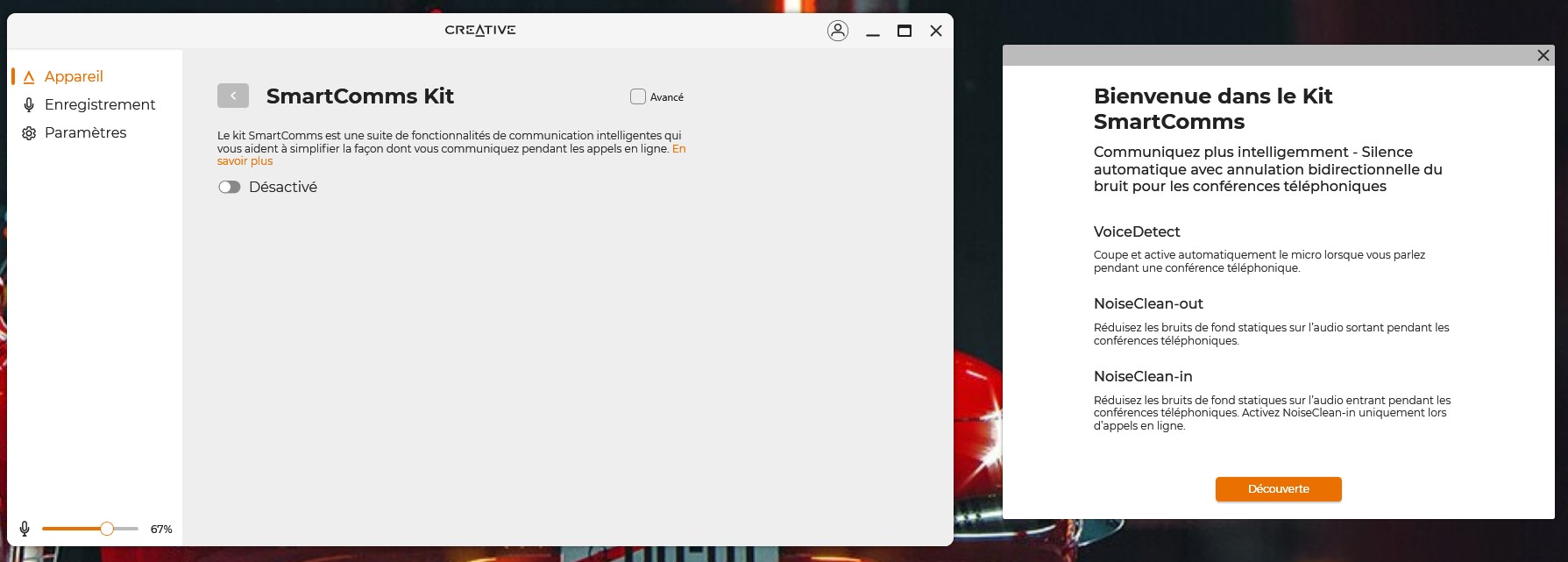Screen dimensions: 1568x562
Task: Click the Enregistrement microphone icon
Action: pos(29,105)
